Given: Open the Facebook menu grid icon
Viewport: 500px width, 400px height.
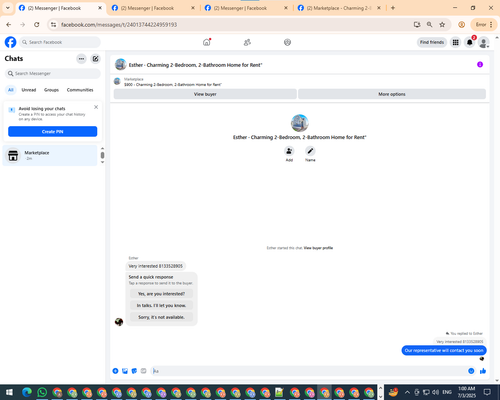Looking at the screenshot, I should [x=455, y=42].
